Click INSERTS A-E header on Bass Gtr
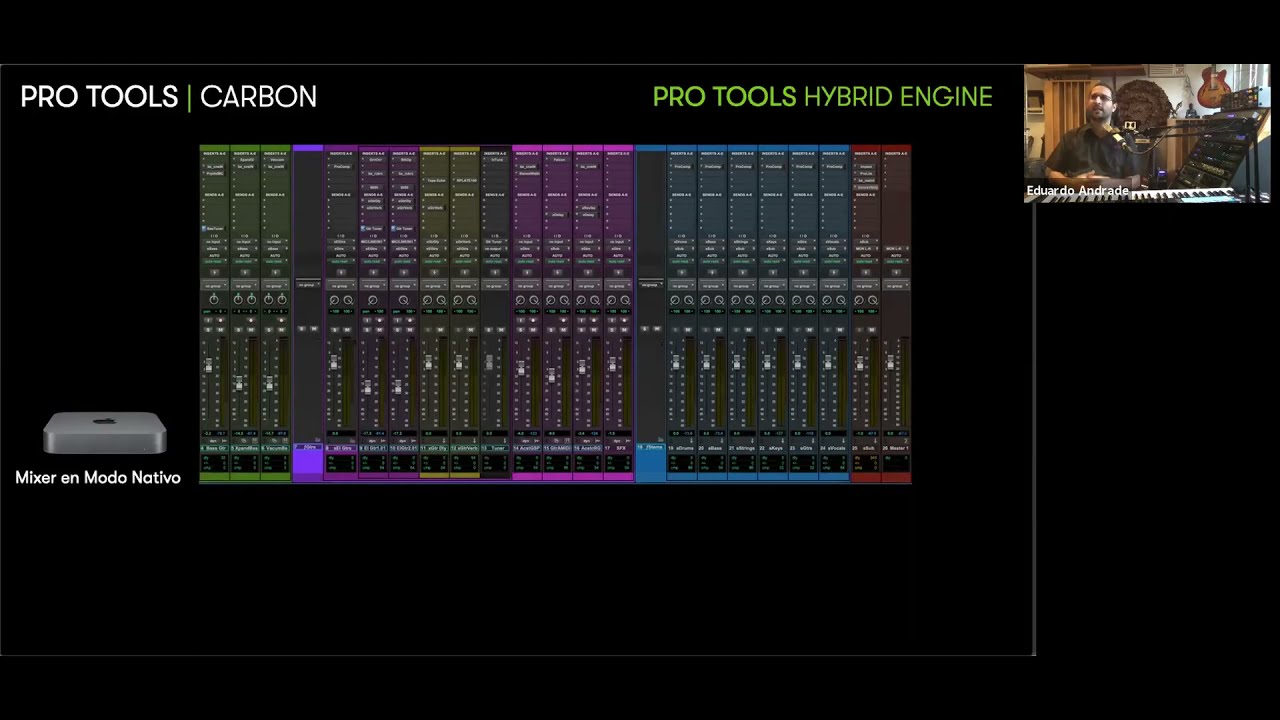The width and height of the screenshot is (1280, 720). click(215, 153)
